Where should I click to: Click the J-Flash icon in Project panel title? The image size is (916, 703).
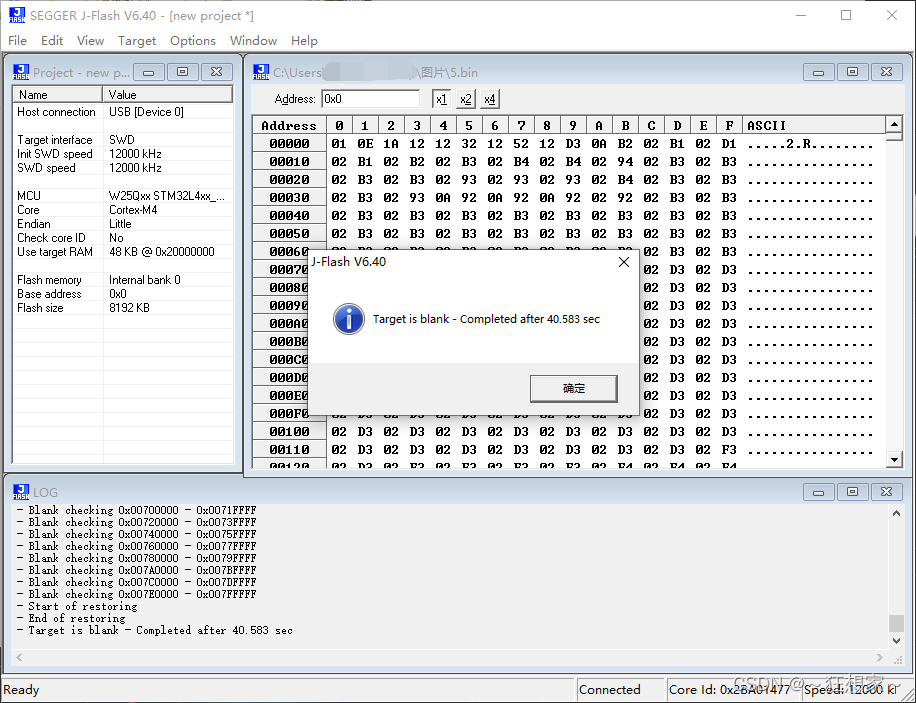click(x=21, y=72)
